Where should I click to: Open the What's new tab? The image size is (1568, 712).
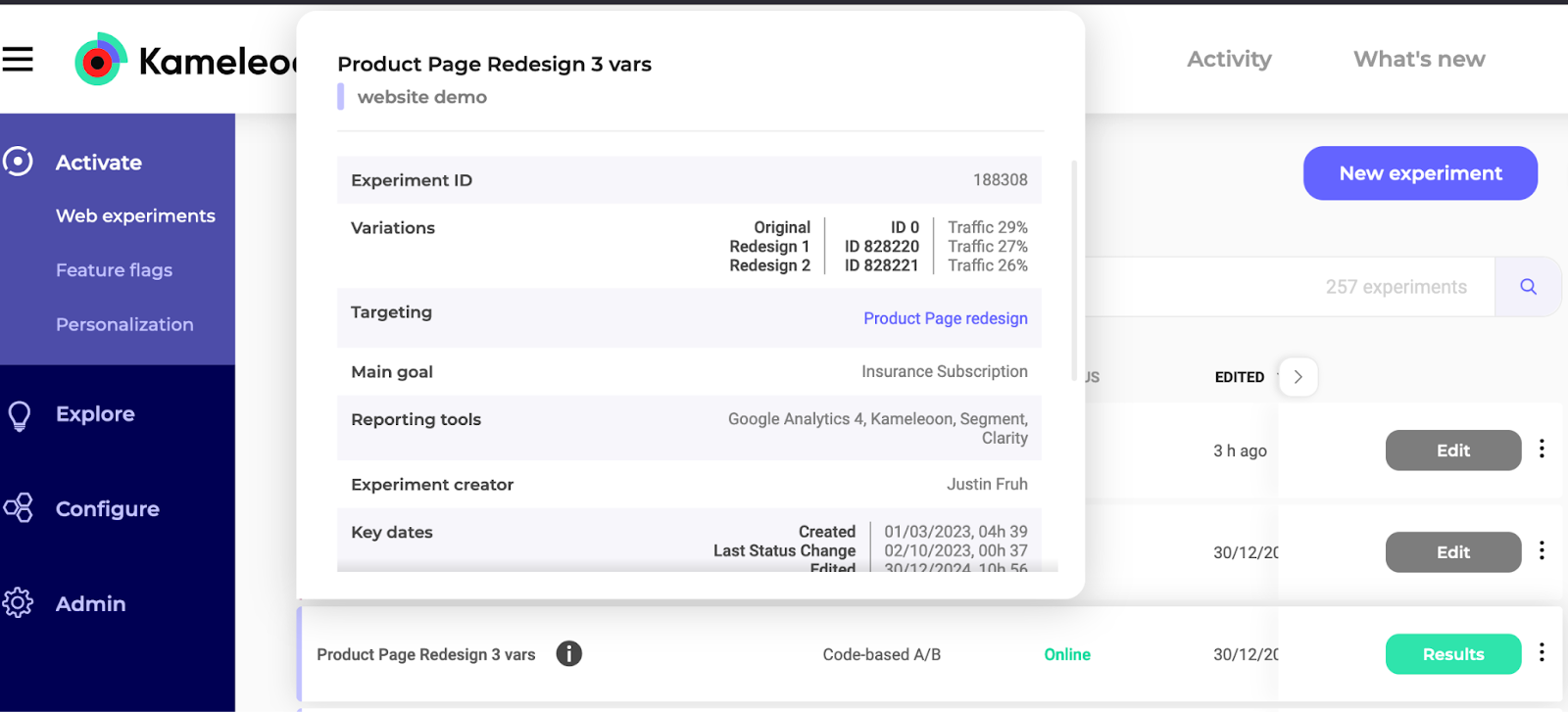(x=1418, y=60)
